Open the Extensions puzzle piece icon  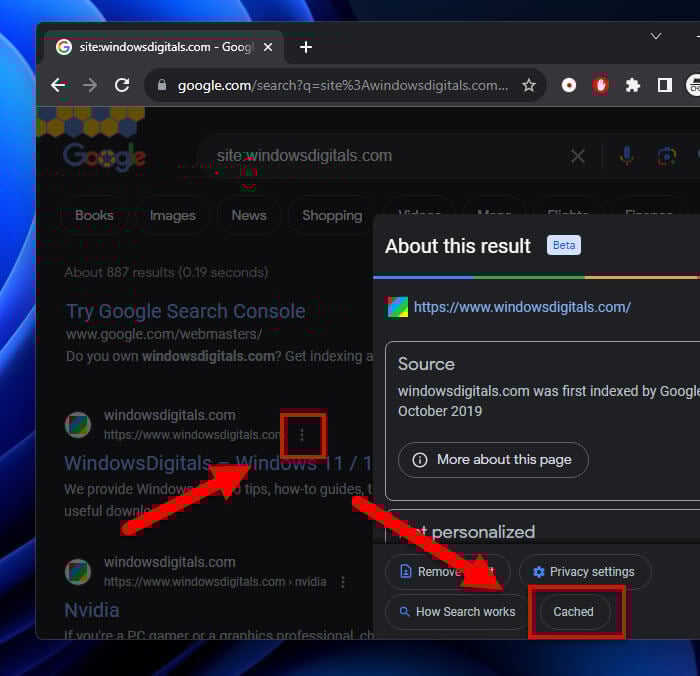[x=633, y=85]
